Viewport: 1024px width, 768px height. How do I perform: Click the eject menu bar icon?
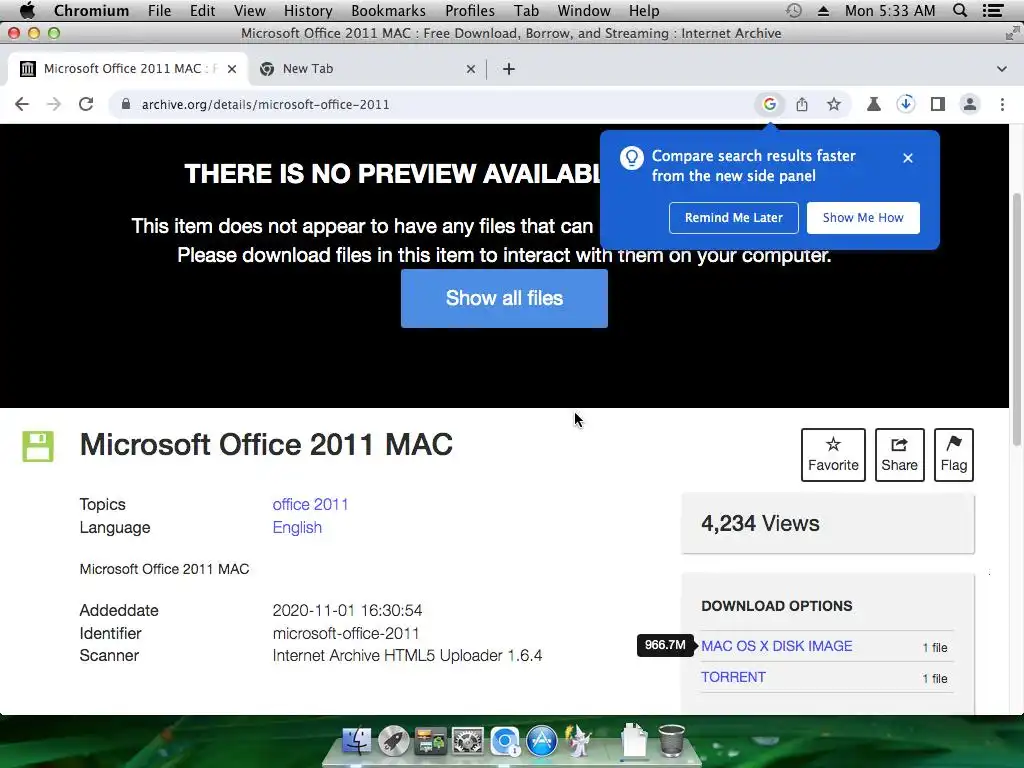click(x=824, y=10)
